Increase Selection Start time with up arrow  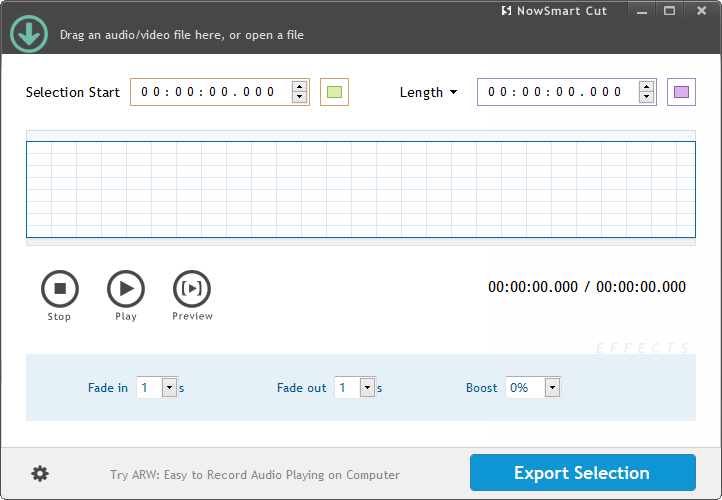click(x=299, y=87)
